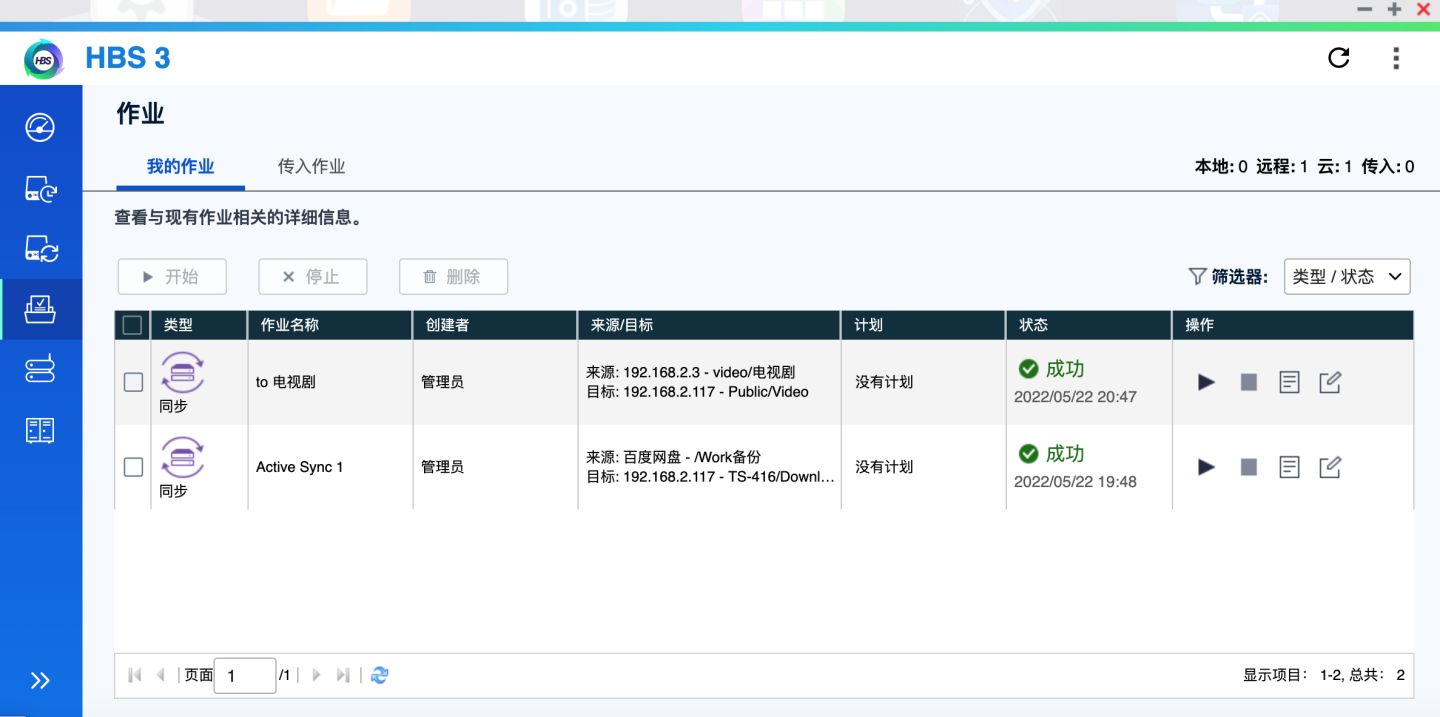
Task: Check the checkbox for the Active Sync 1 job
Action: (x=132, y=466)
